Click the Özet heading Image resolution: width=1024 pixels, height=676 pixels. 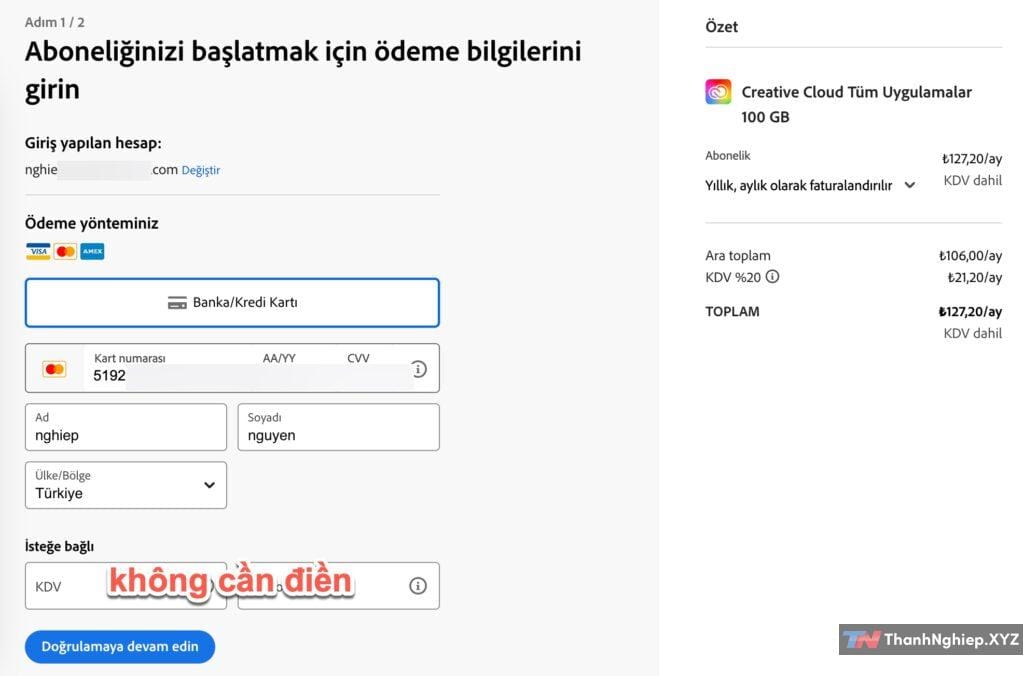(722, 27)
